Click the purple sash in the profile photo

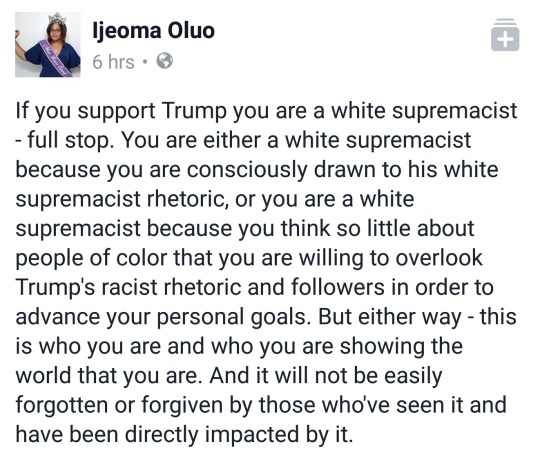(x=56, y=59)
